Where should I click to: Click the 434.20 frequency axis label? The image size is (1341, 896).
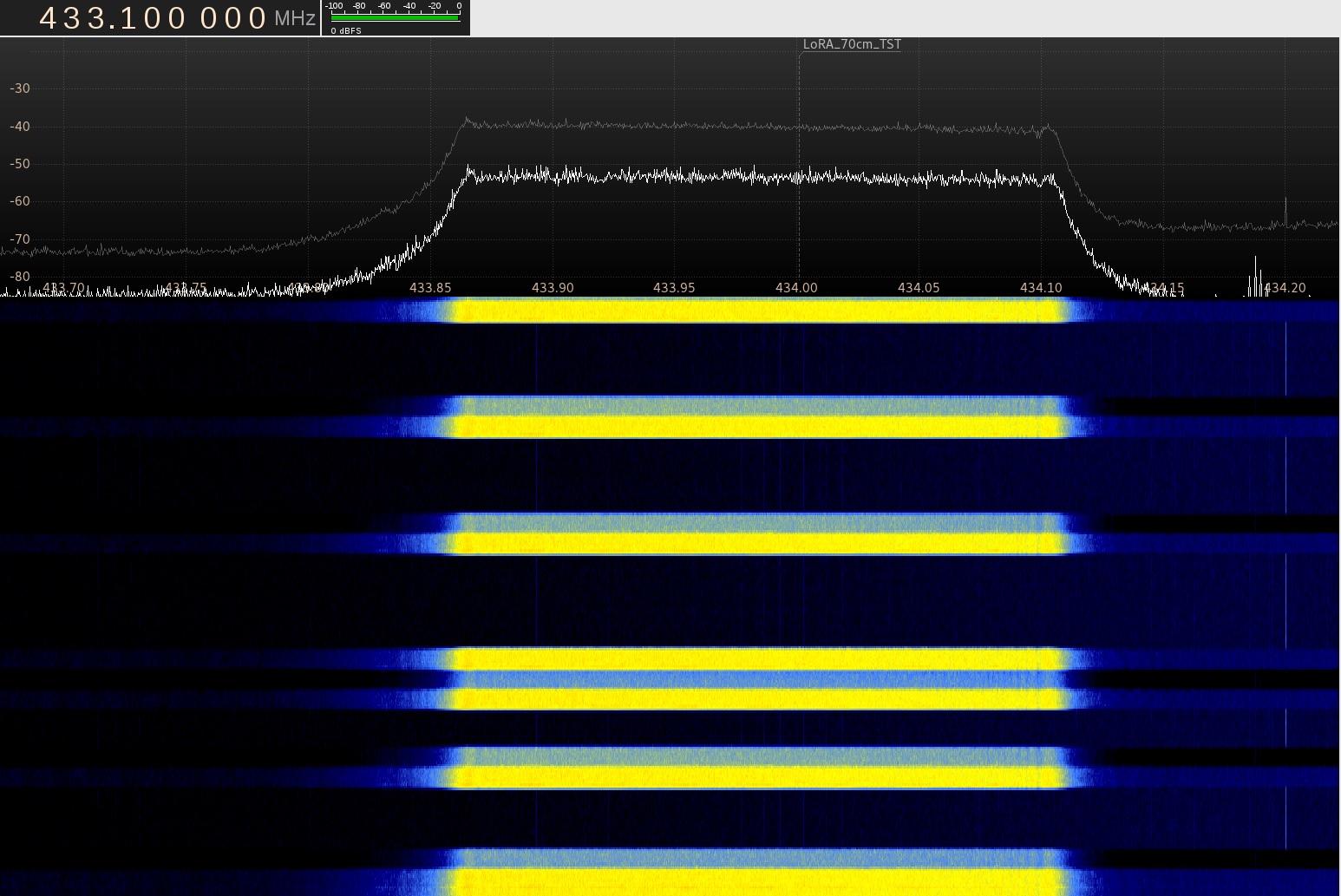(x=1285, y=288)
